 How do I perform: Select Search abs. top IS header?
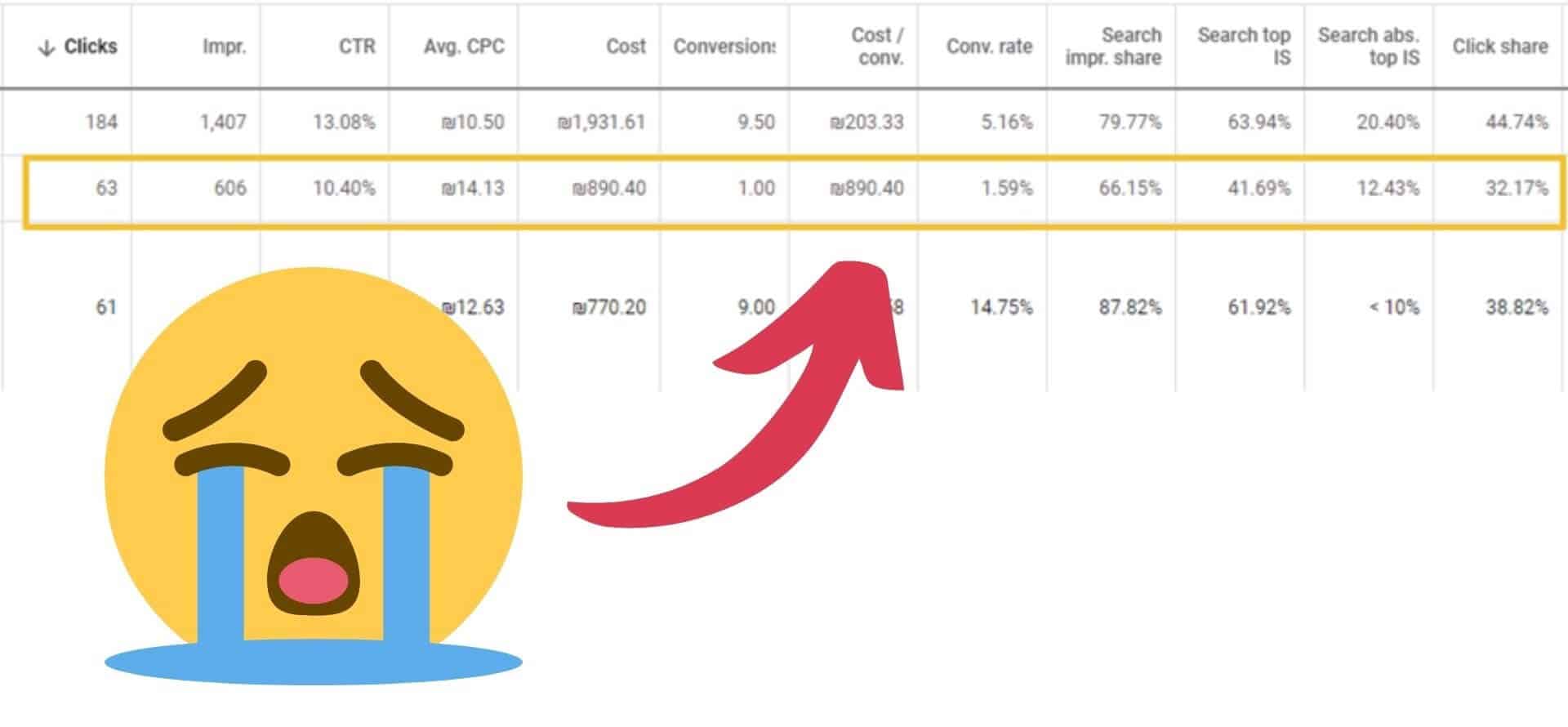[x=1369, y=47]
